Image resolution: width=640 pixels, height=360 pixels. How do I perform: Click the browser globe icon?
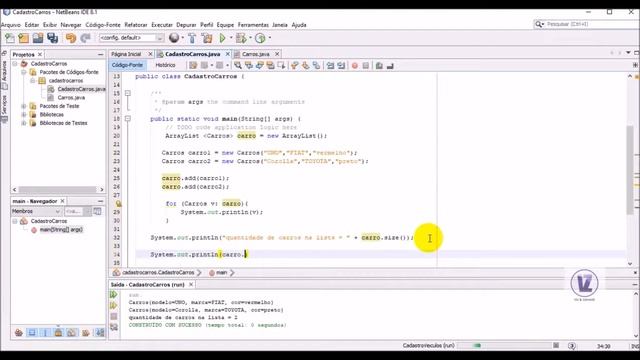coord(174,38)
